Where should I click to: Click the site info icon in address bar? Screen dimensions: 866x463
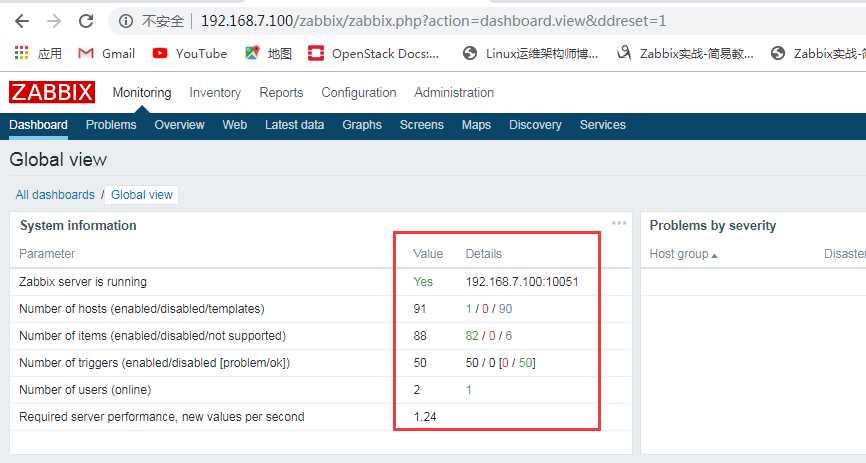coord(126,21)
